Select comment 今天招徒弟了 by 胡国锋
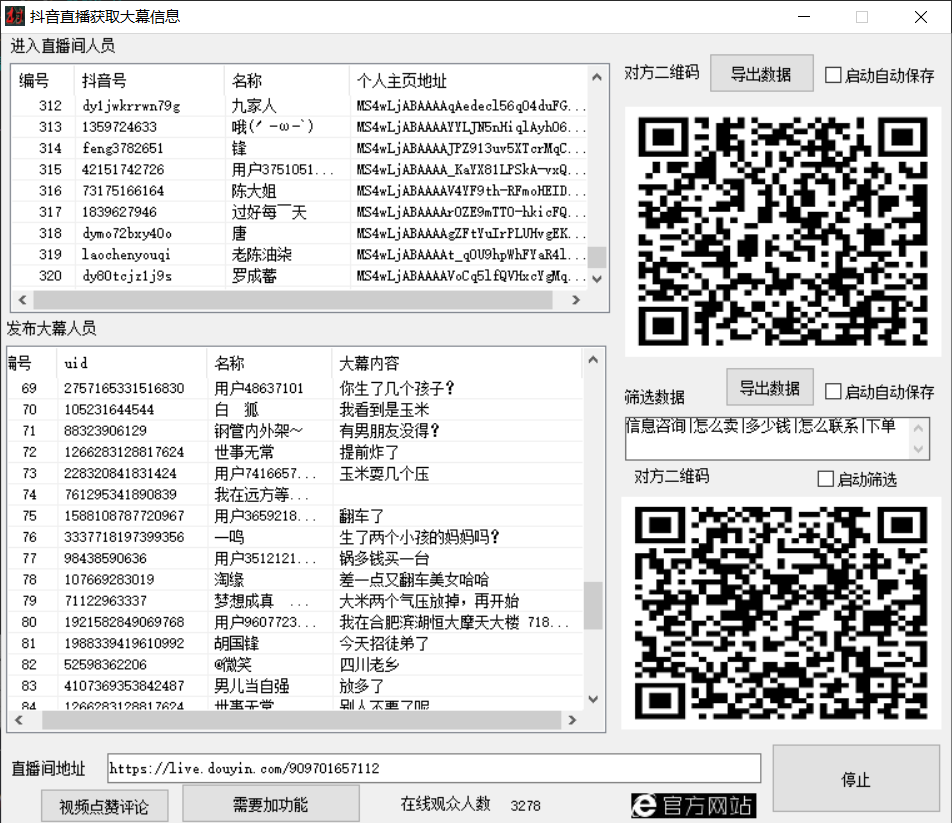Viewport: 952px width, 823px height. tap(295, 643)
